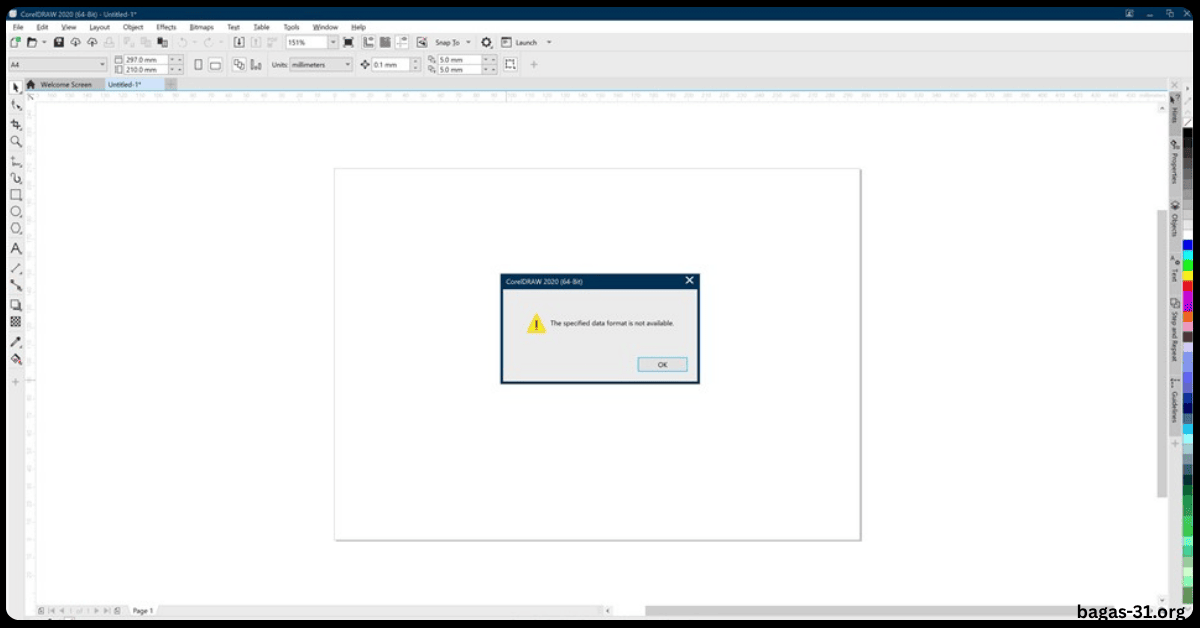Select the Text tool
The image size is (1200, 628).
[15, 248]
